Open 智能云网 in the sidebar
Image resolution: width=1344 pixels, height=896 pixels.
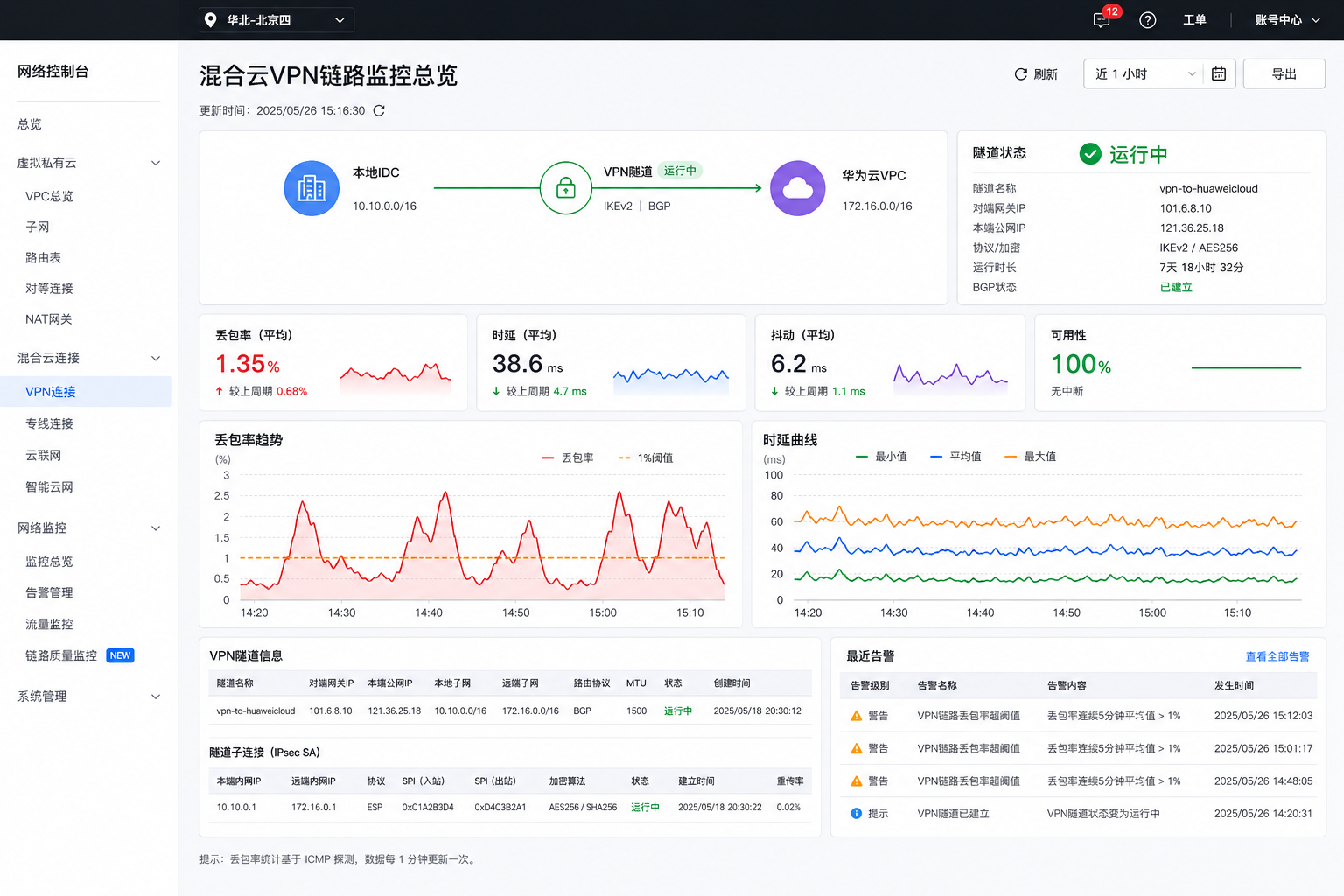pos(49,487)
